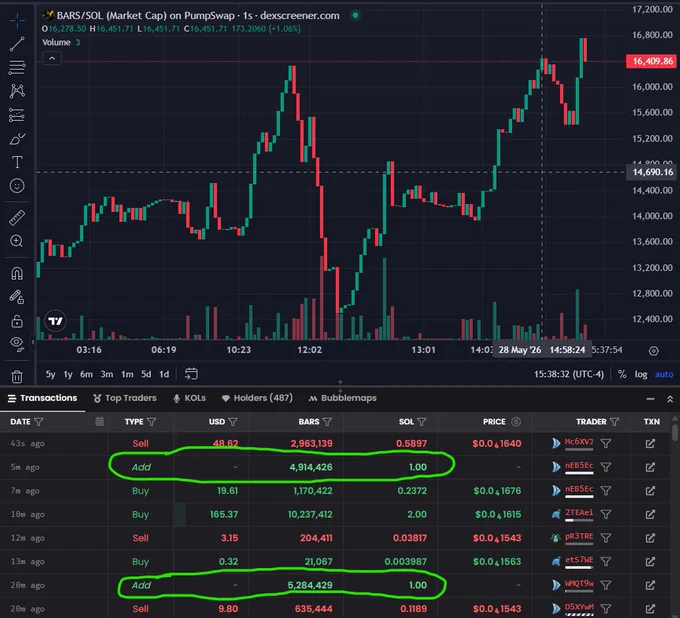Activate the Text annotation tool
Screen dimensions: 680x618
17,162
